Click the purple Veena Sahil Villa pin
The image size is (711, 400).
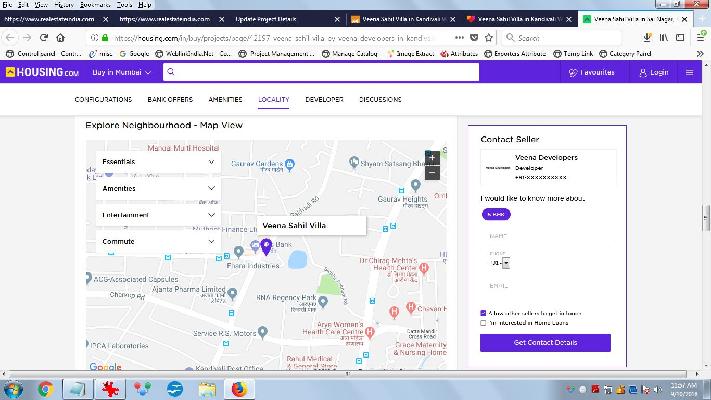[x=266, y=247]
